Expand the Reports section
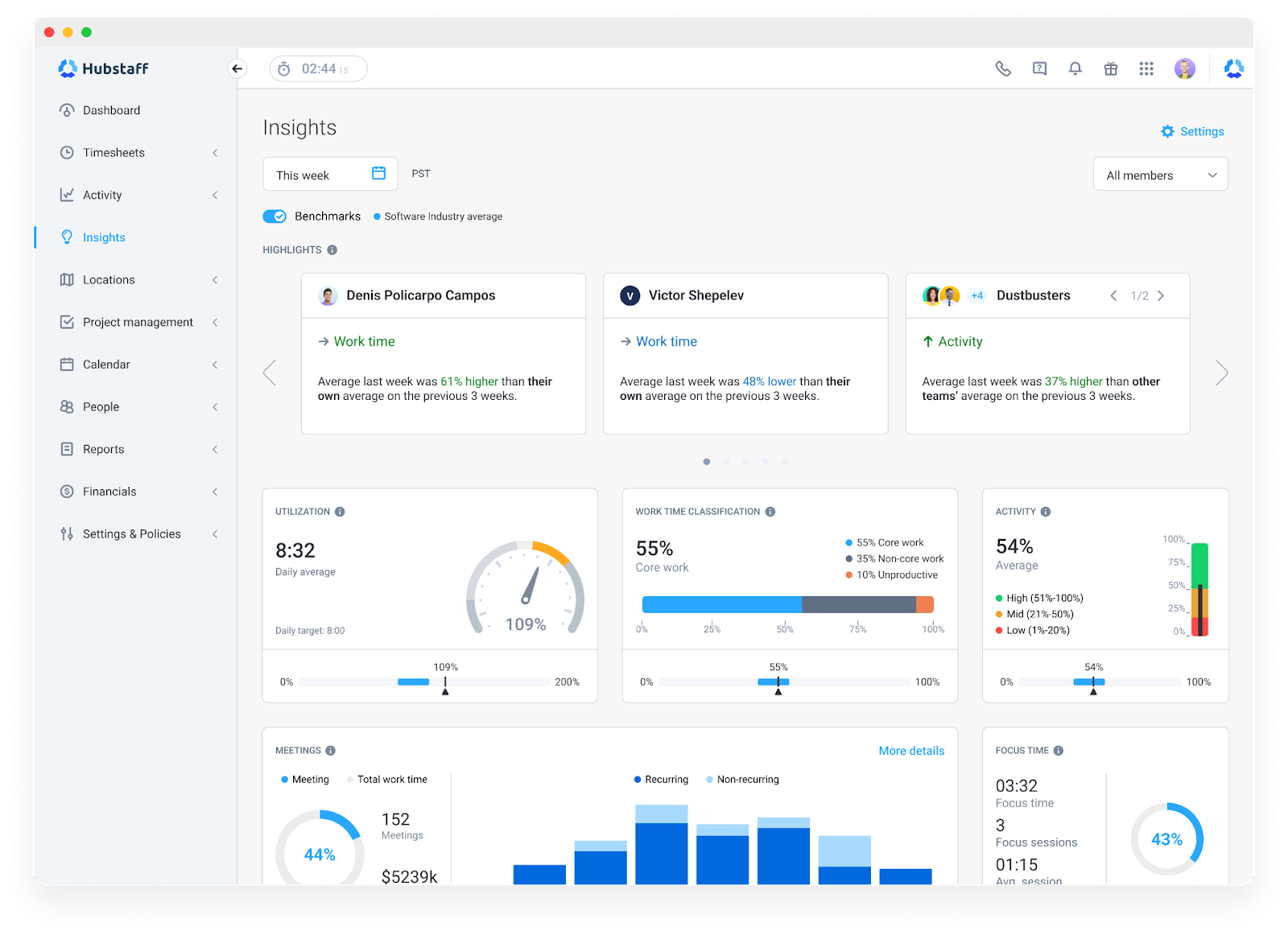1288x935 pixels. coord(103,449)
